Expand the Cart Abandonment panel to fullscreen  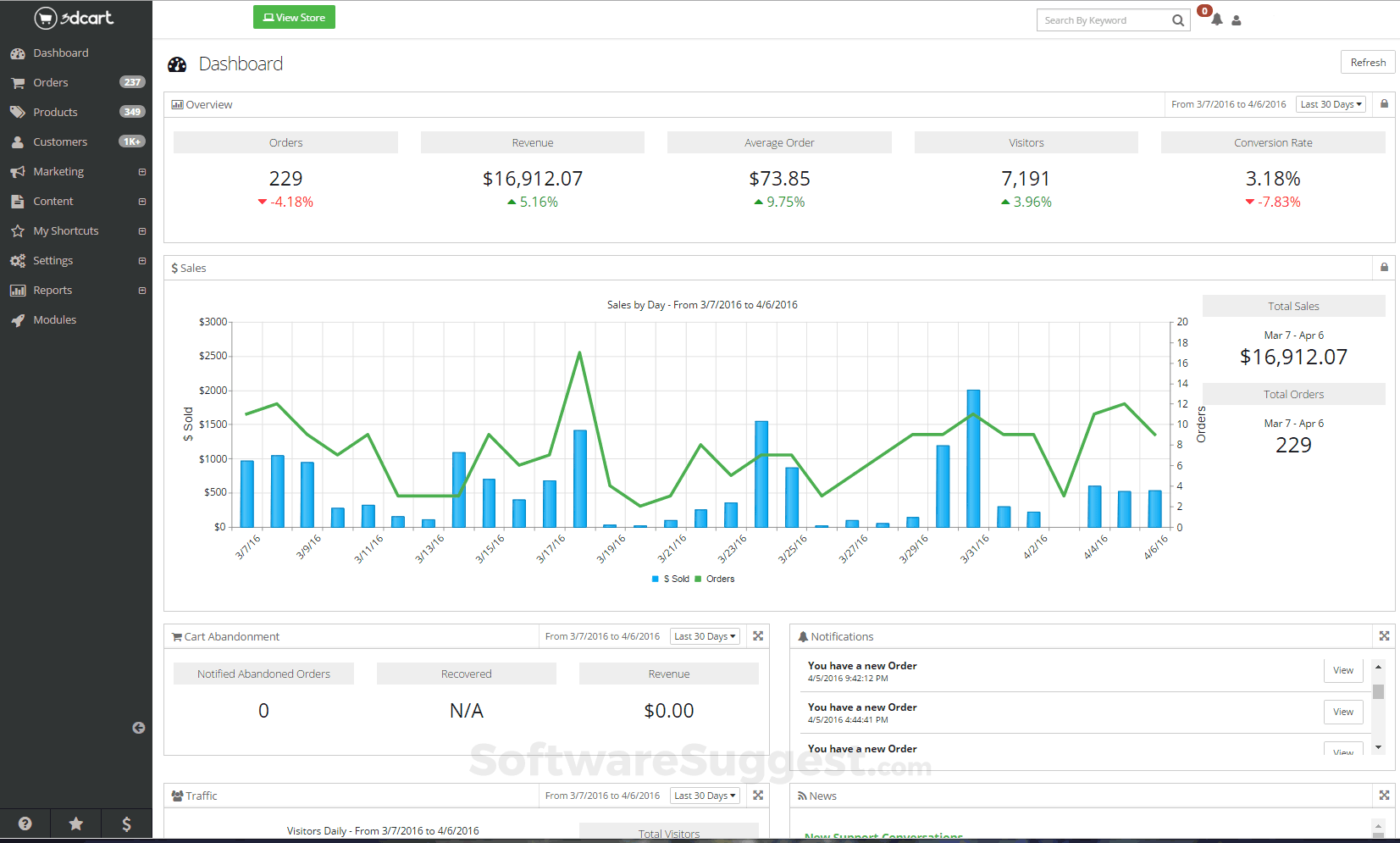[758, 635]
